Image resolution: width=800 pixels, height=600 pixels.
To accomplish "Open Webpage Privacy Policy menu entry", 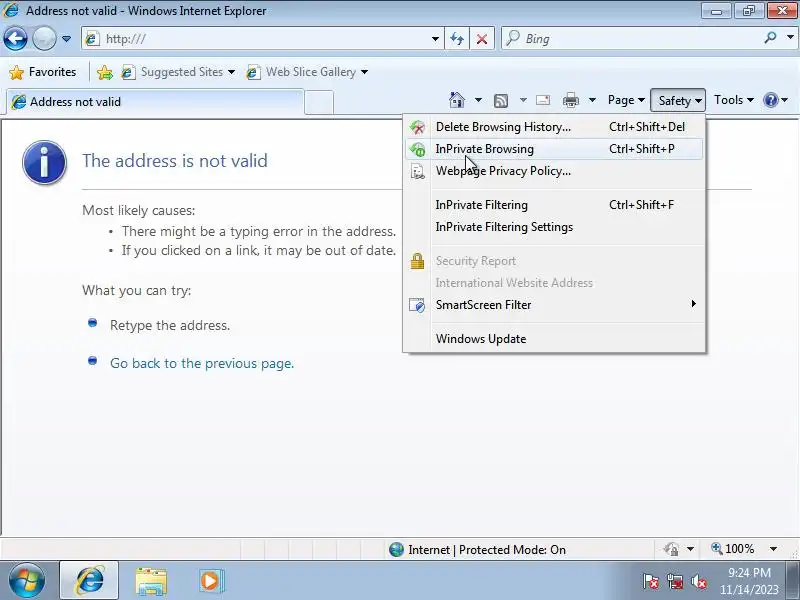I will point(554,171).
